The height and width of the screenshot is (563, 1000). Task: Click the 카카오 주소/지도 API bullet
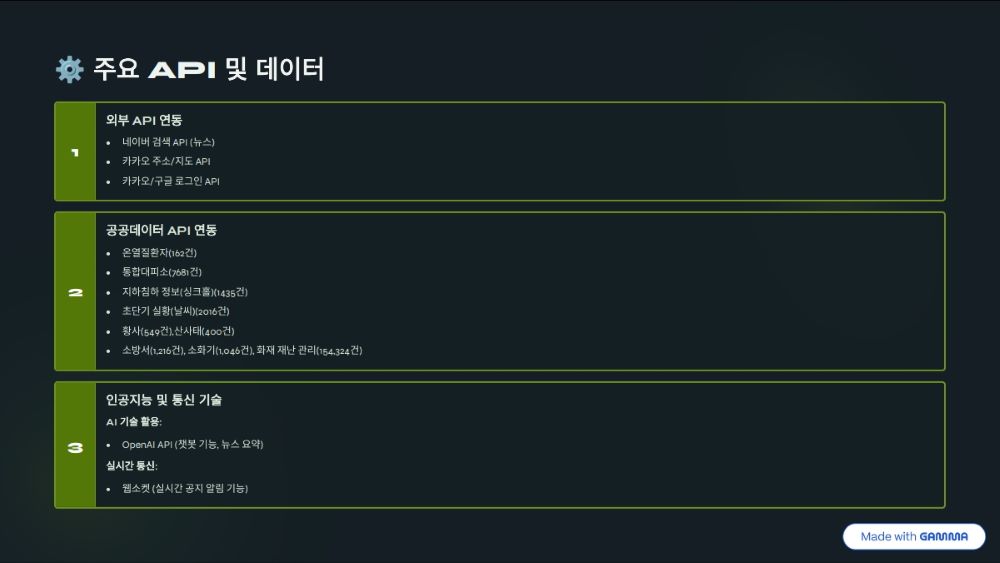[166, 161]
